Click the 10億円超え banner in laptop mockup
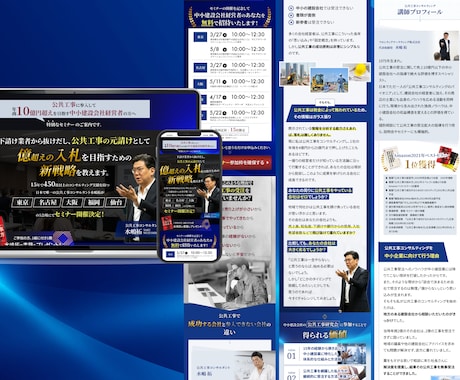 (75, 109)
